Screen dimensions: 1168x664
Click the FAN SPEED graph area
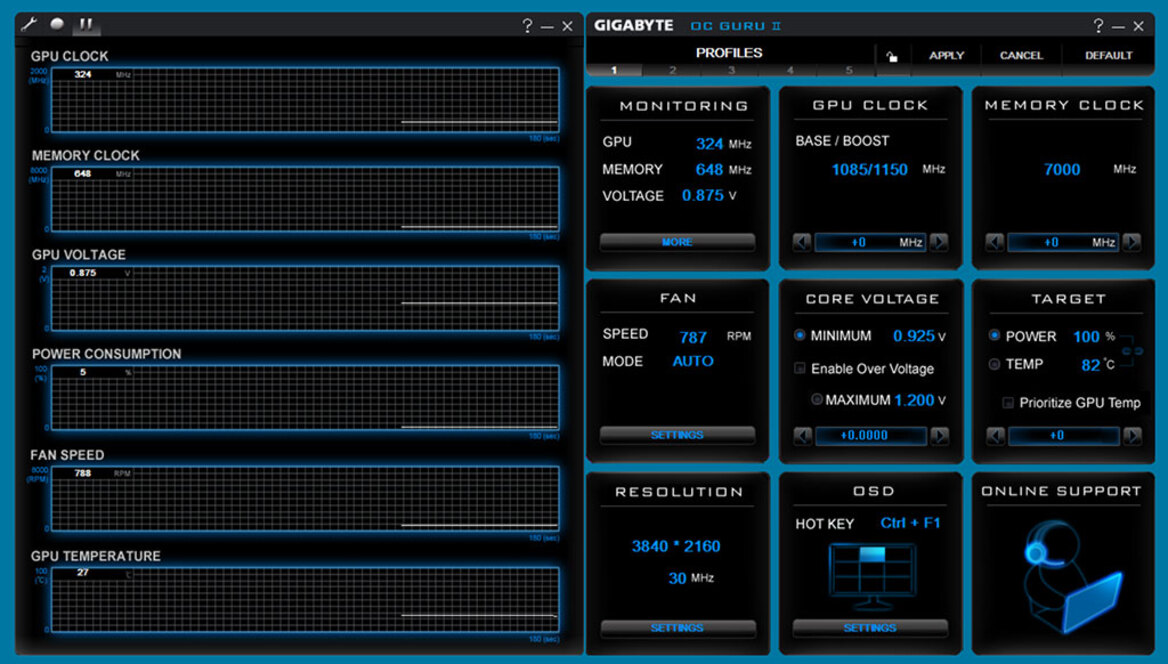(x=305, y=499)
